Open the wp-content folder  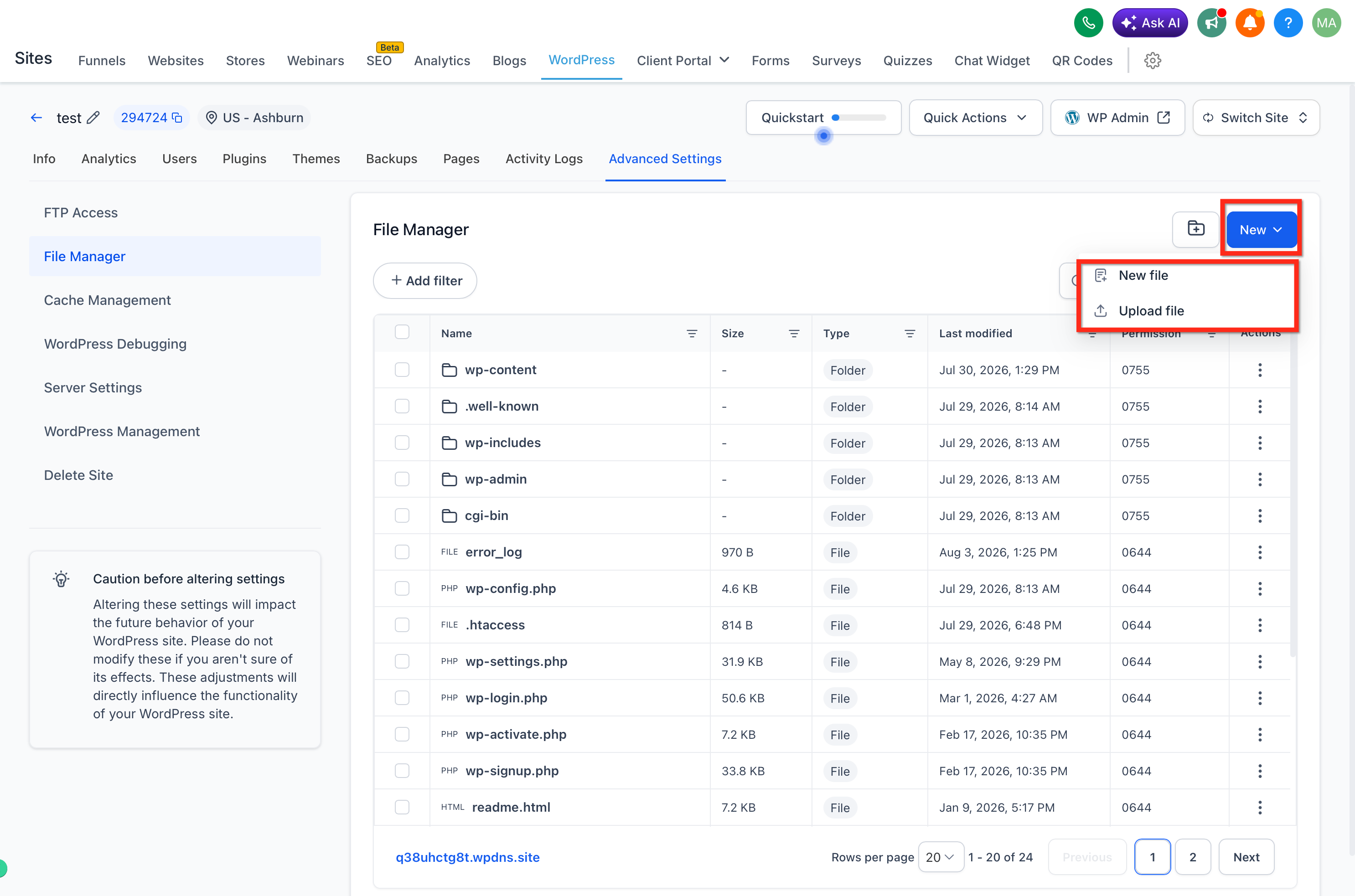coord(501,370)
